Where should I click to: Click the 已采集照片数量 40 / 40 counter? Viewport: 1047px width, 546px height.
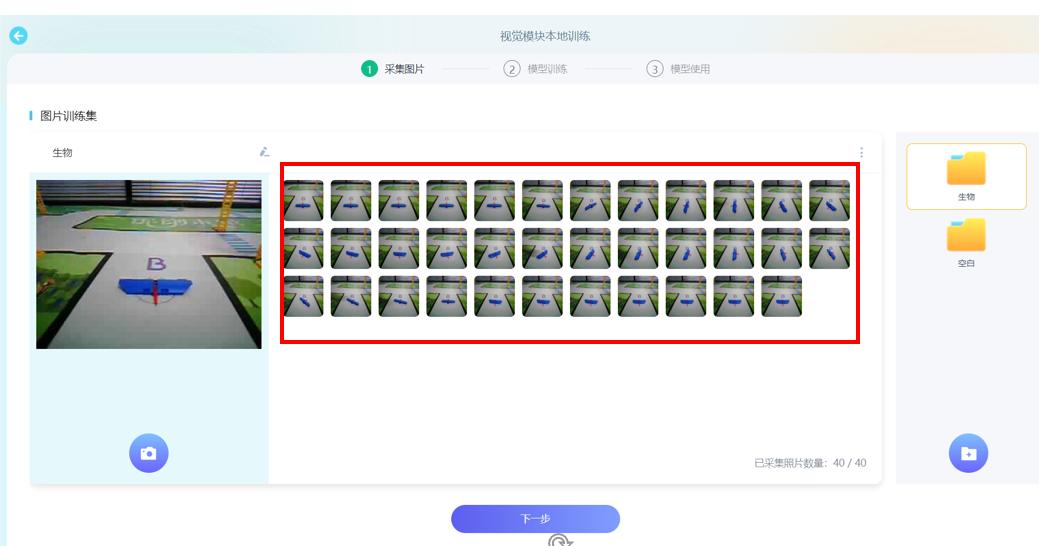[810, 463]
